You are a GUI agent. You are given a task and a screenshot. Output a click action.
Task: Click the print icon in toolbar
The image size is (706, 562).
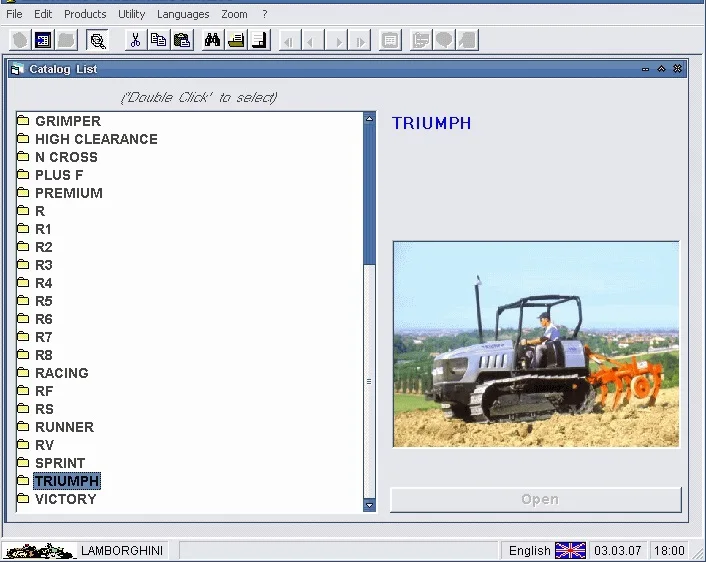[x=236, y=41]
